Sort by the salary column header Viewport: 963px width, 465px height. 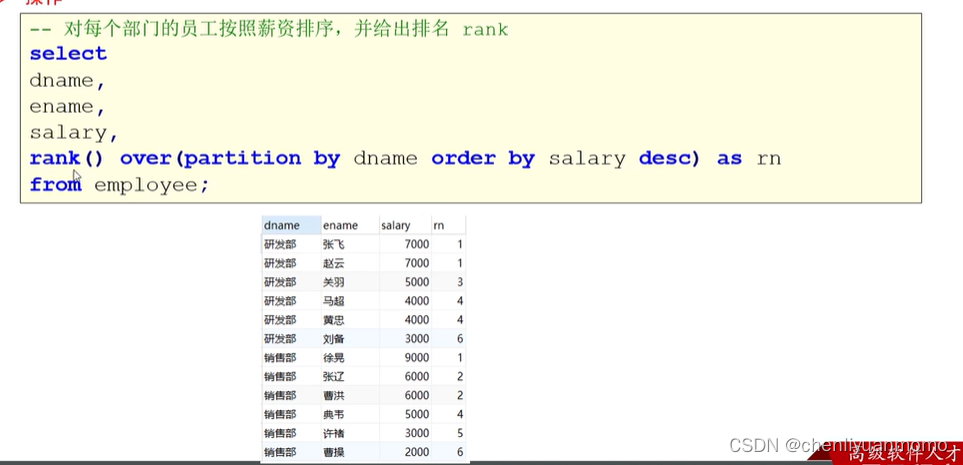405,225
